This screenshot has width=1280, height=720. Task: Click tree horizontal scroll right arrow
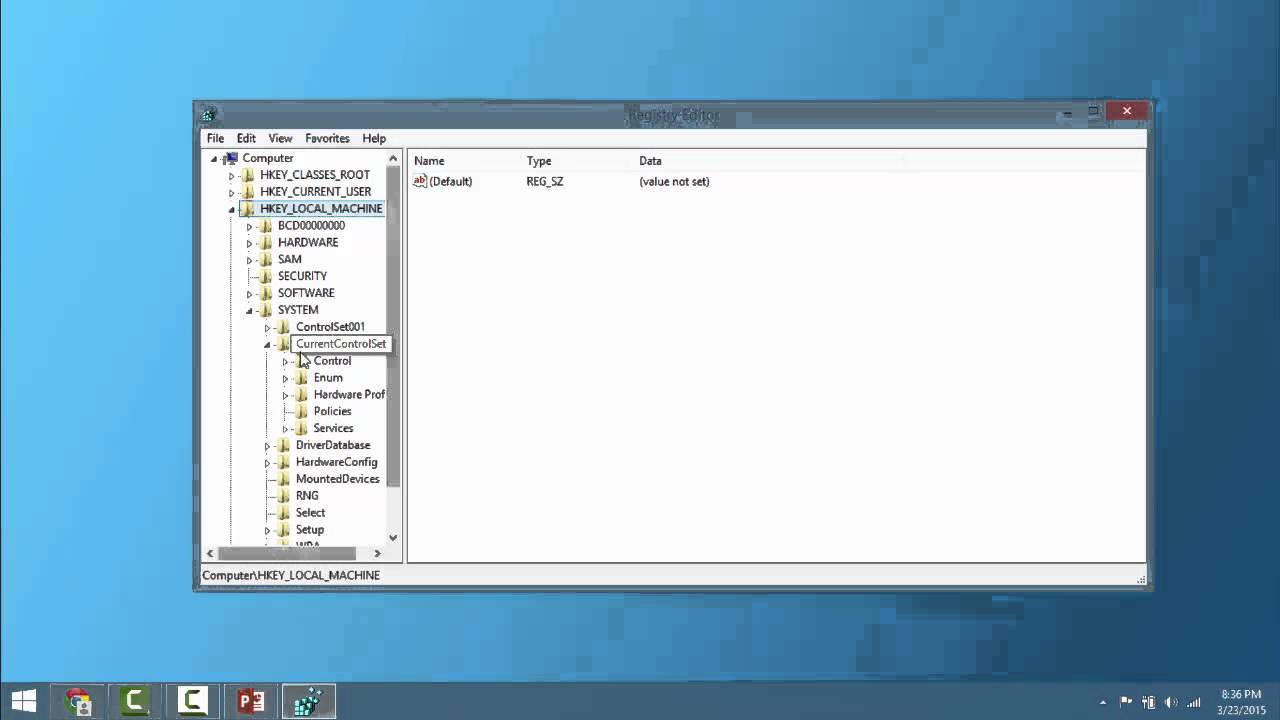coord(377,553)
